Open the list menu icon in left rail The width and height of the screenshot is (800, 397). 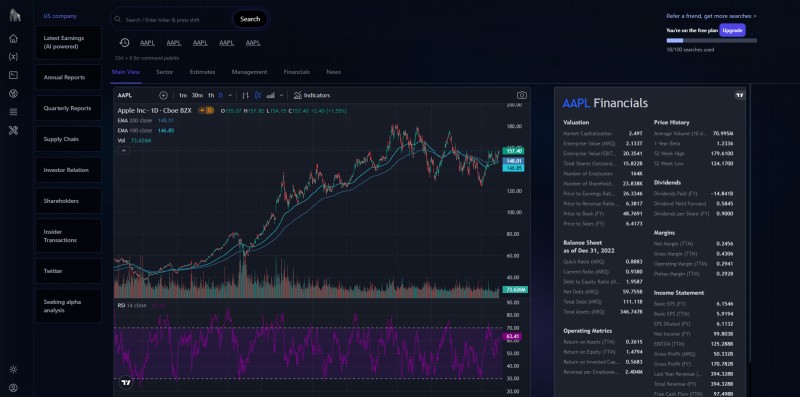[13, 112]
